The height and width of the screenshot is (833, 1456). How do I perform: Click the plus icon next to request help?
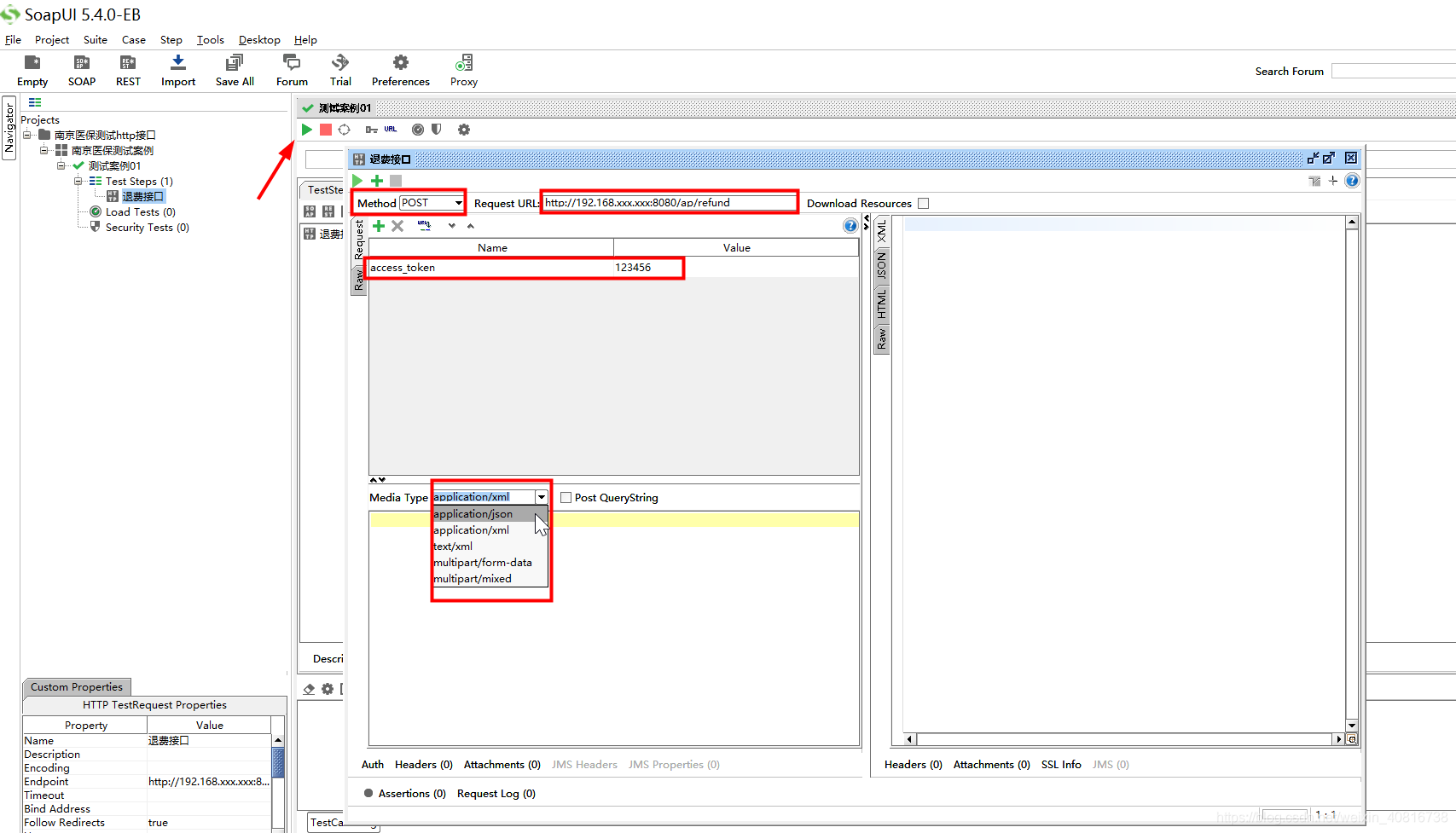point(1333,181)
